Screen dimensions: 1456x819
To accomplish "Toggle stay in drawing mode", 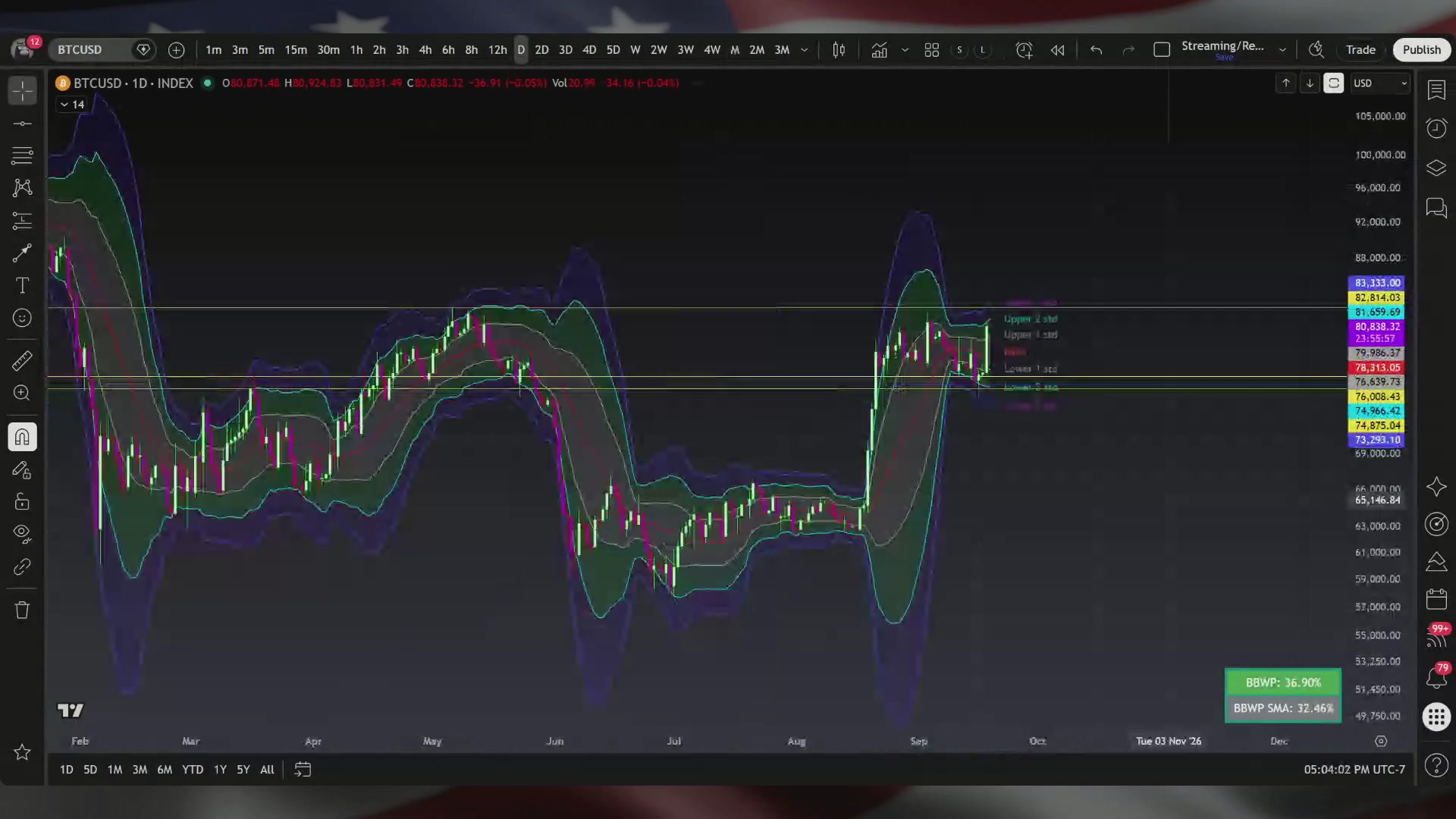I will click(x=22, y=470).
